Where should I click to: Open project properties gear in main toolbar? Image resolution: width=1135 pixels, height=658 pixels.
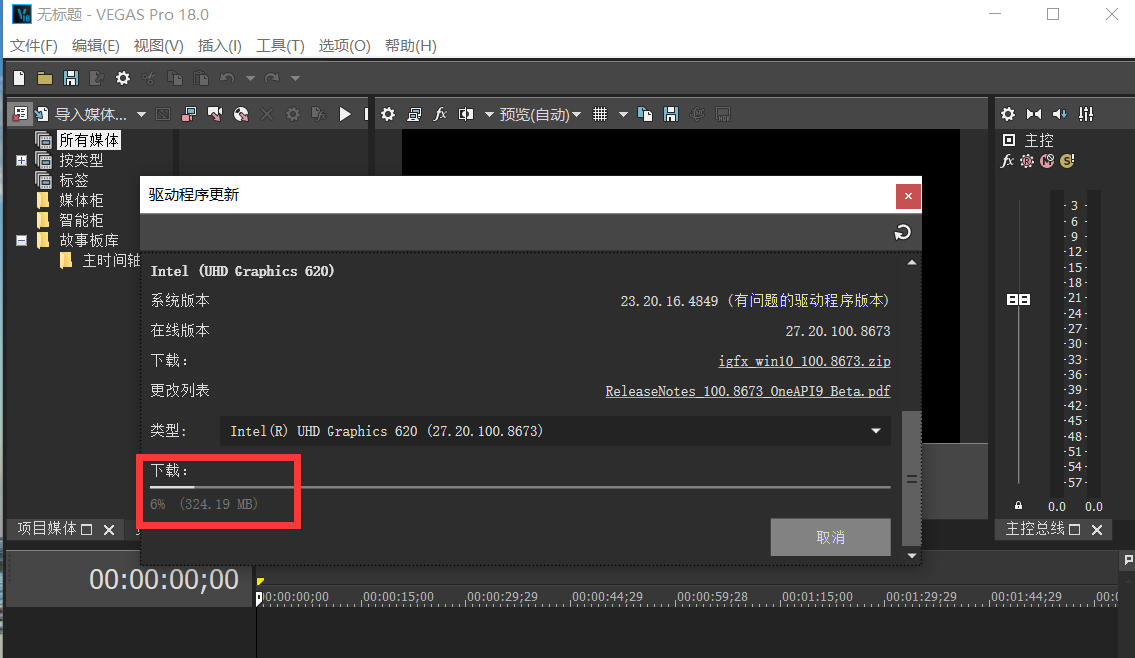point(123,77)
